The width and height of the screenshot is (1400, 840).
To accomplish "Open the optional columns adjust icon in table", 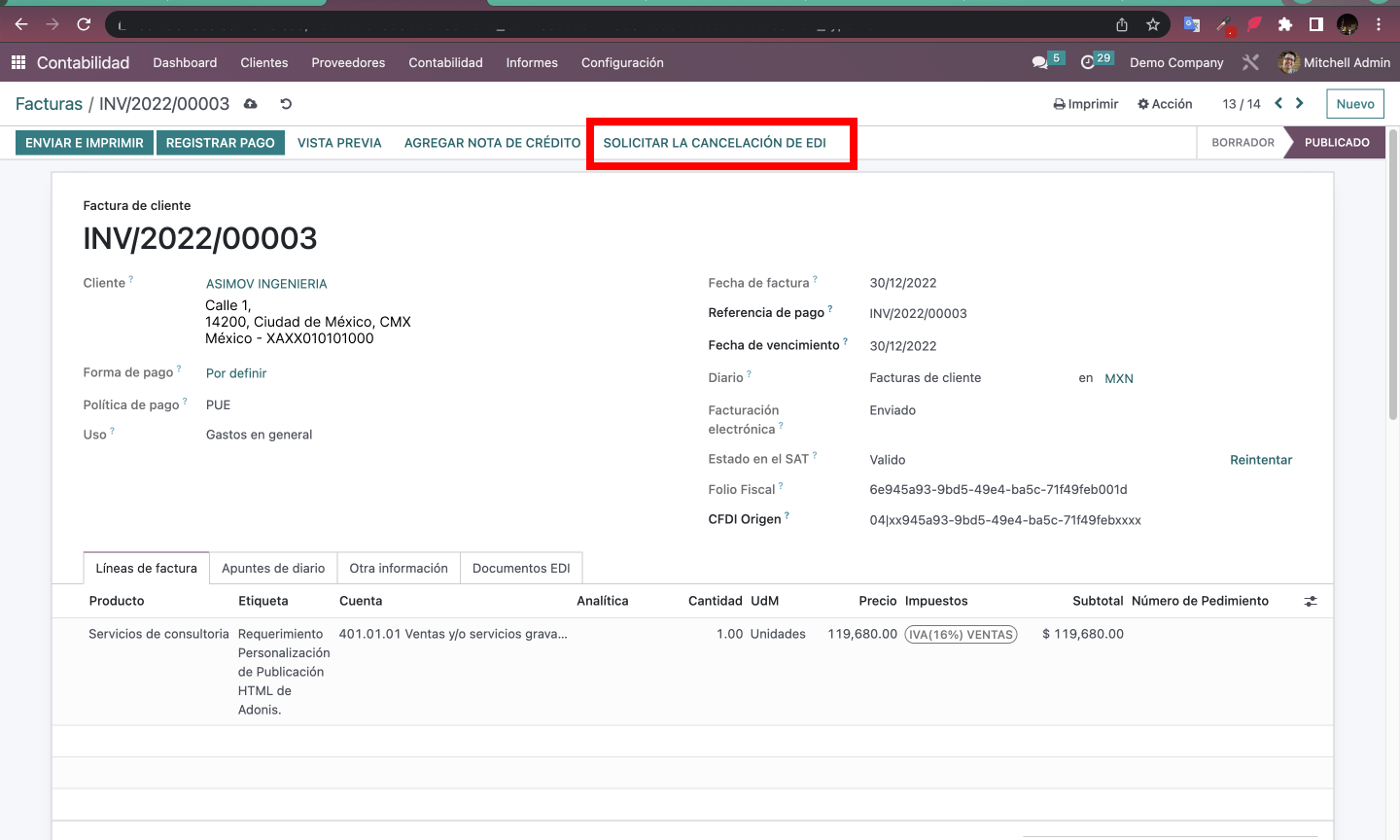I will point(1311,602).
